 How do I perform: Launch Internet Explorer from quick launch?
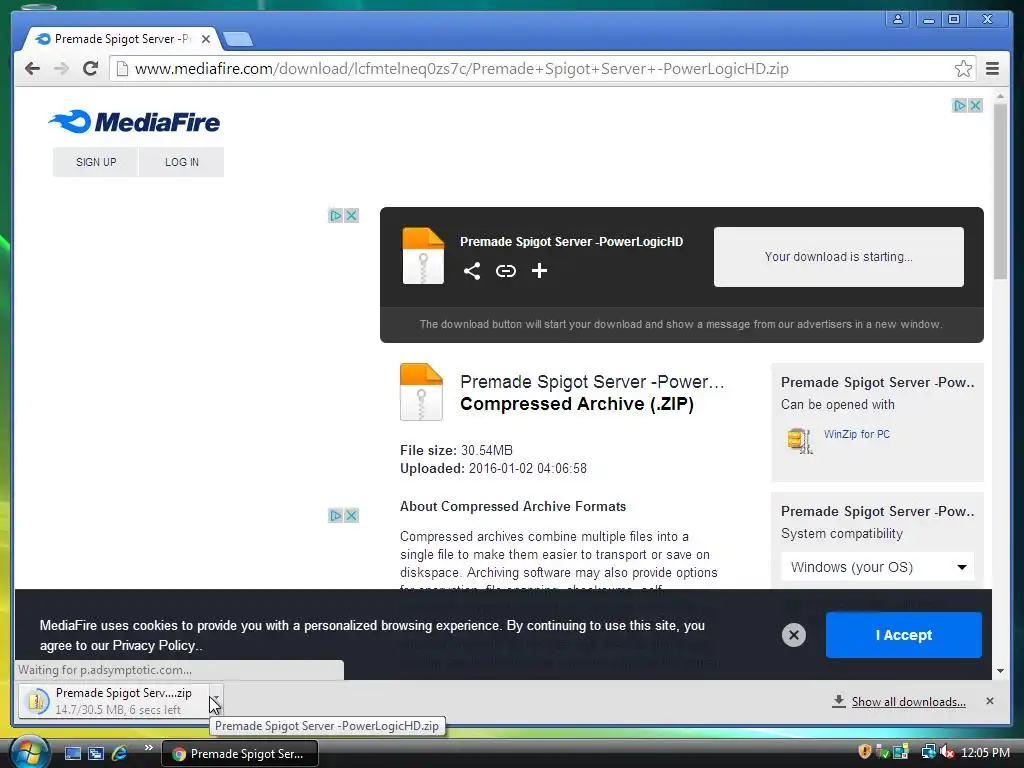[x=119, y=754]
